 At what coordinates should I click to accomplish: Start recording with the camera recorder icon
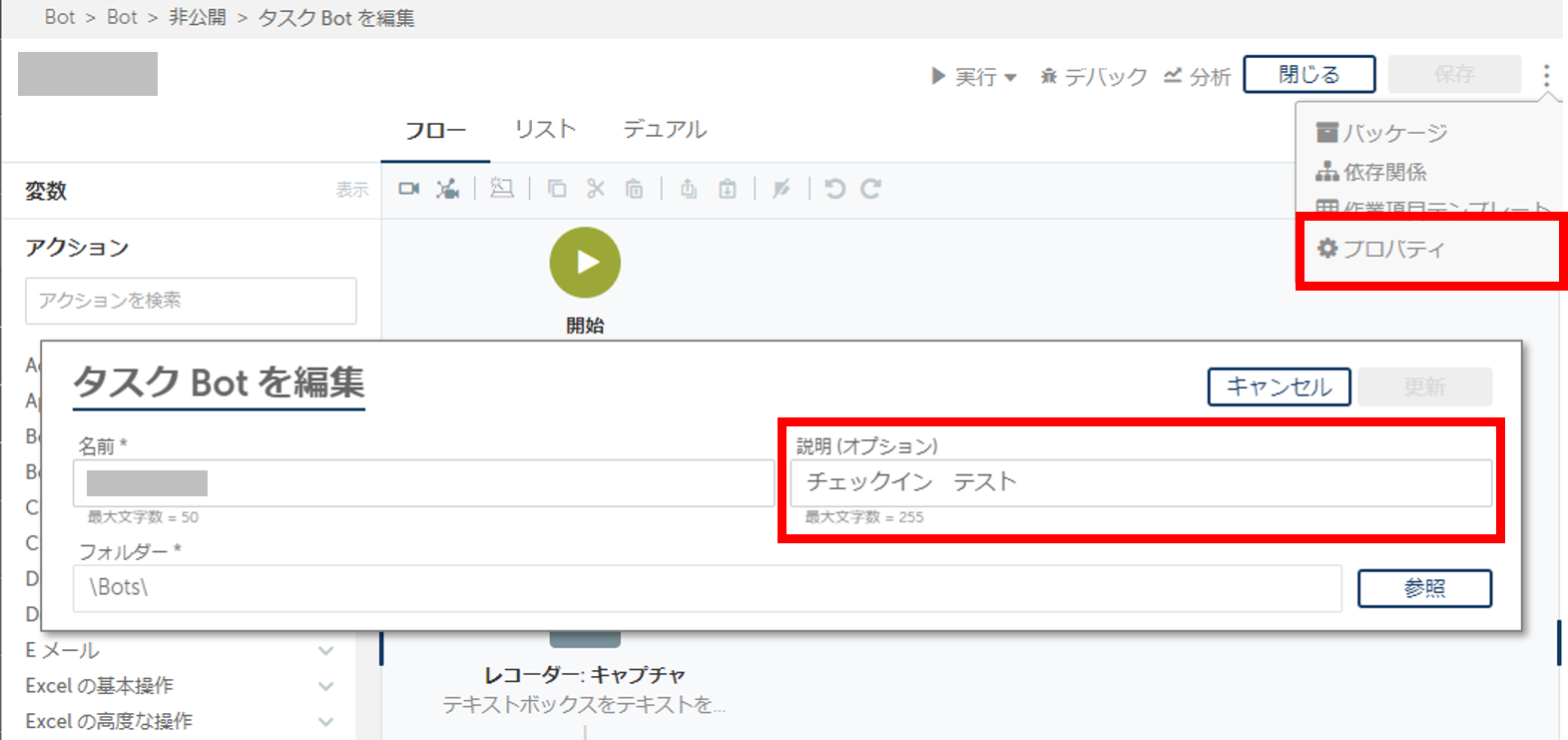[x=409, y=189]
